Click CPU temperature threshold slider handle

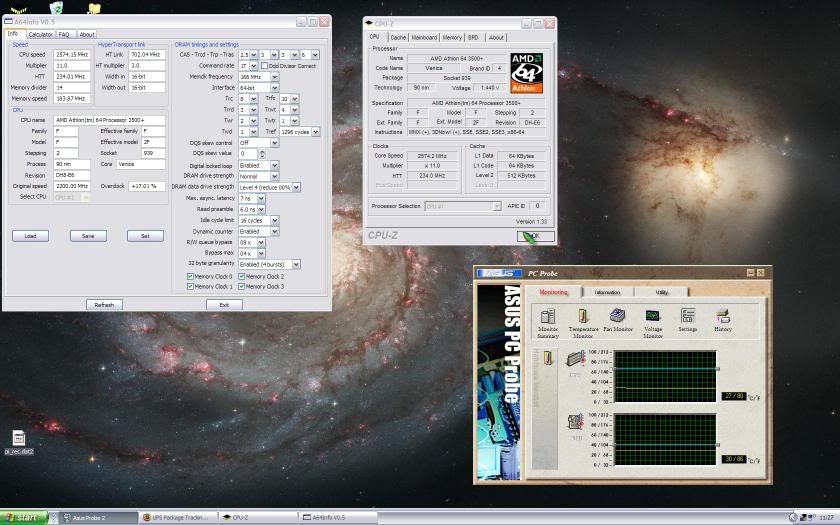(718, 369)
